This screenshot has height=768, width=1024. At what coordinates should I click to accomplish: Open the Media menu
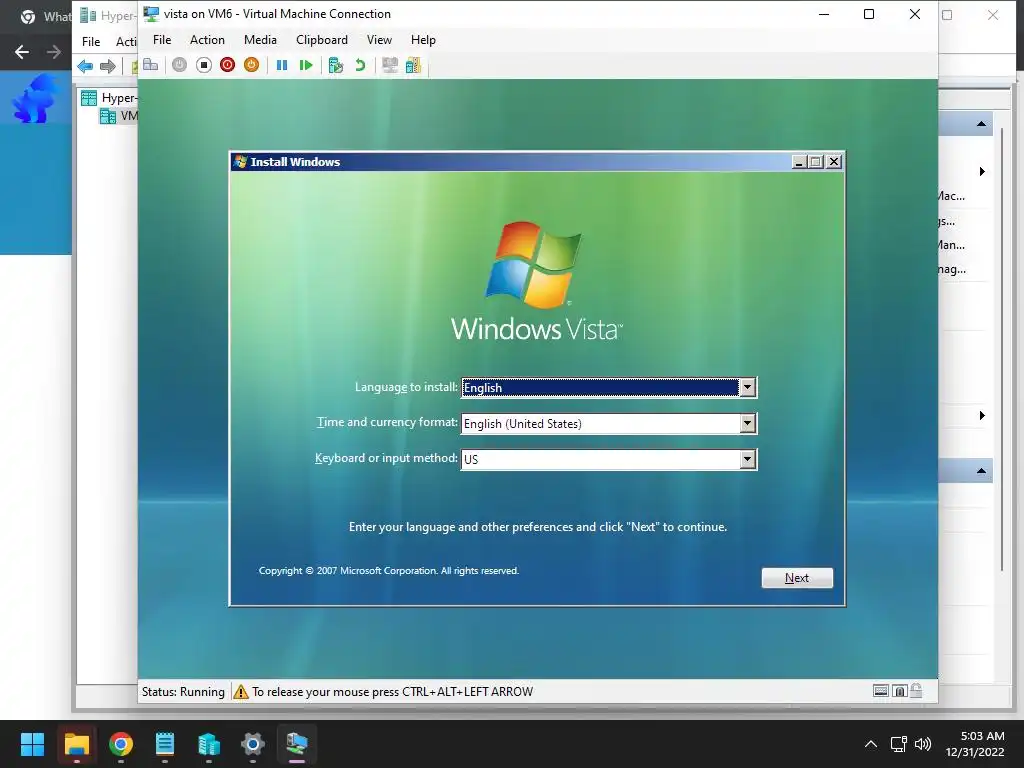coord(260,40)
